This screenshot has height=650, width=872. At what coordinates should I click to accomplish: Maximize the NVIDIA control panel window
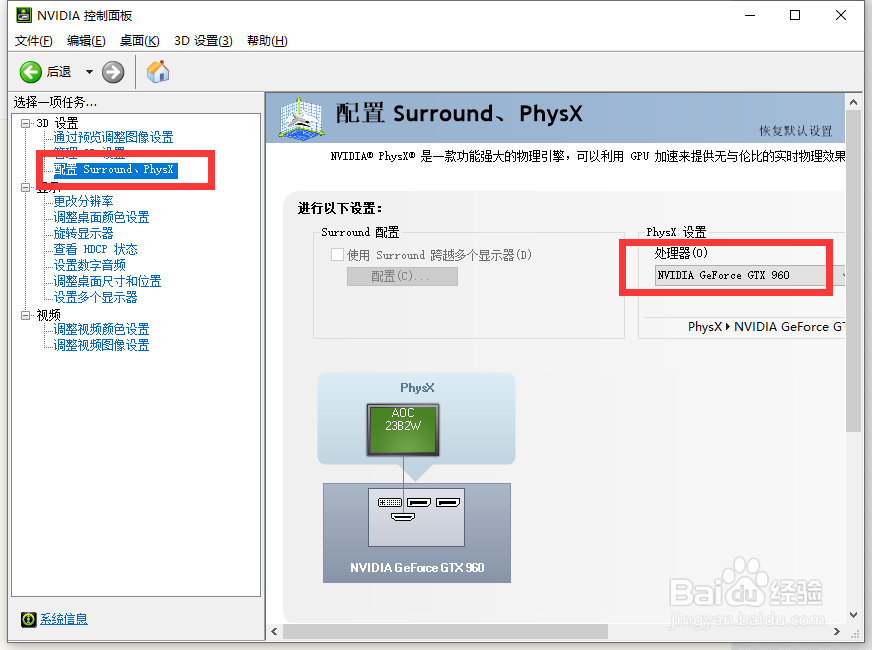(x=795, y=15)
